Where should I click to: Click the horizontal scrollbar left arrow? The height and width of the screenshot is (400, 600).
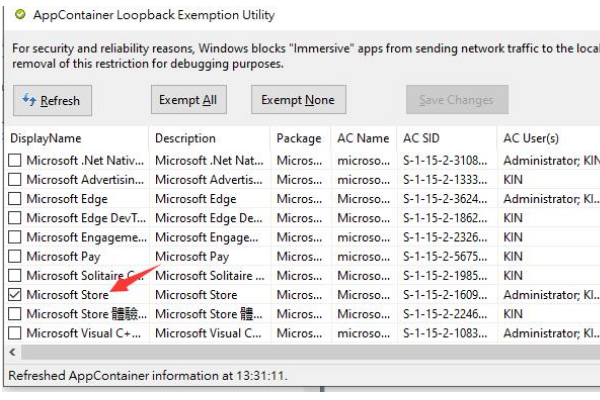(13, 352)
